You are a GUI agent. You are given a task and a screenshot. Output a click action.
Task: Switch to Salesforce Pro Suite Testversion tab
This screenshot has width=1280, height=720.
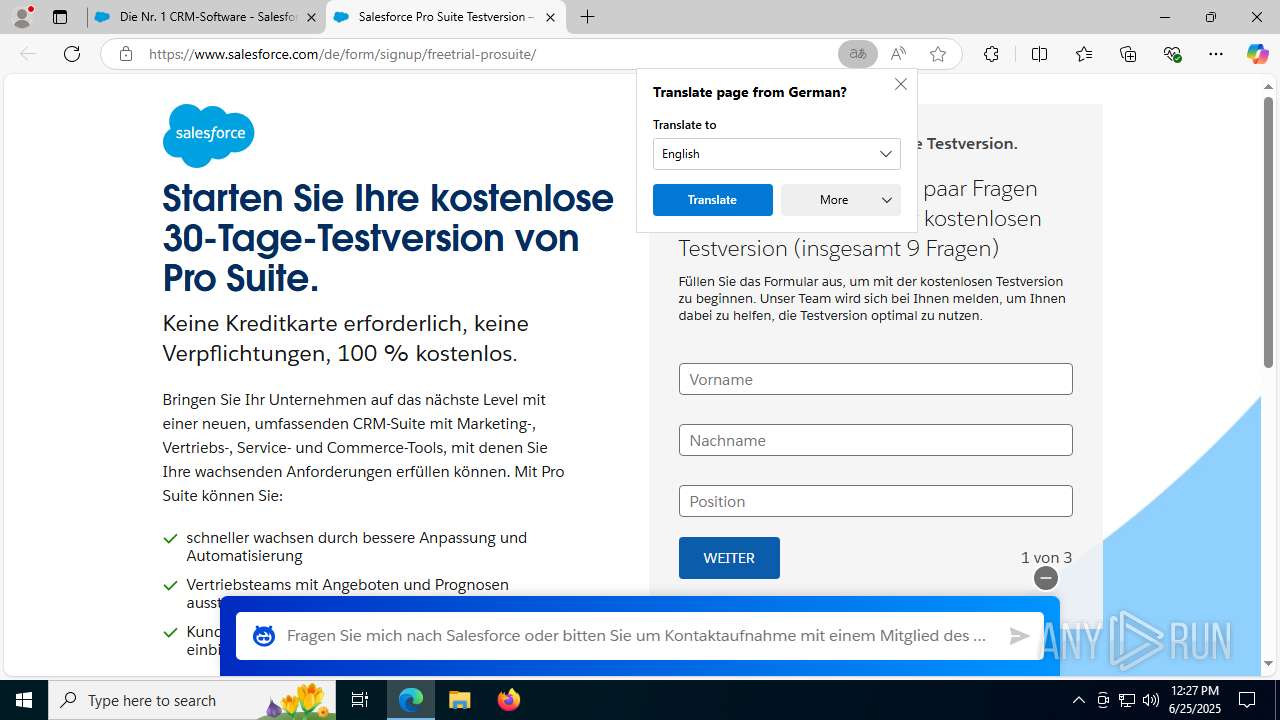(x=445, y=17)
